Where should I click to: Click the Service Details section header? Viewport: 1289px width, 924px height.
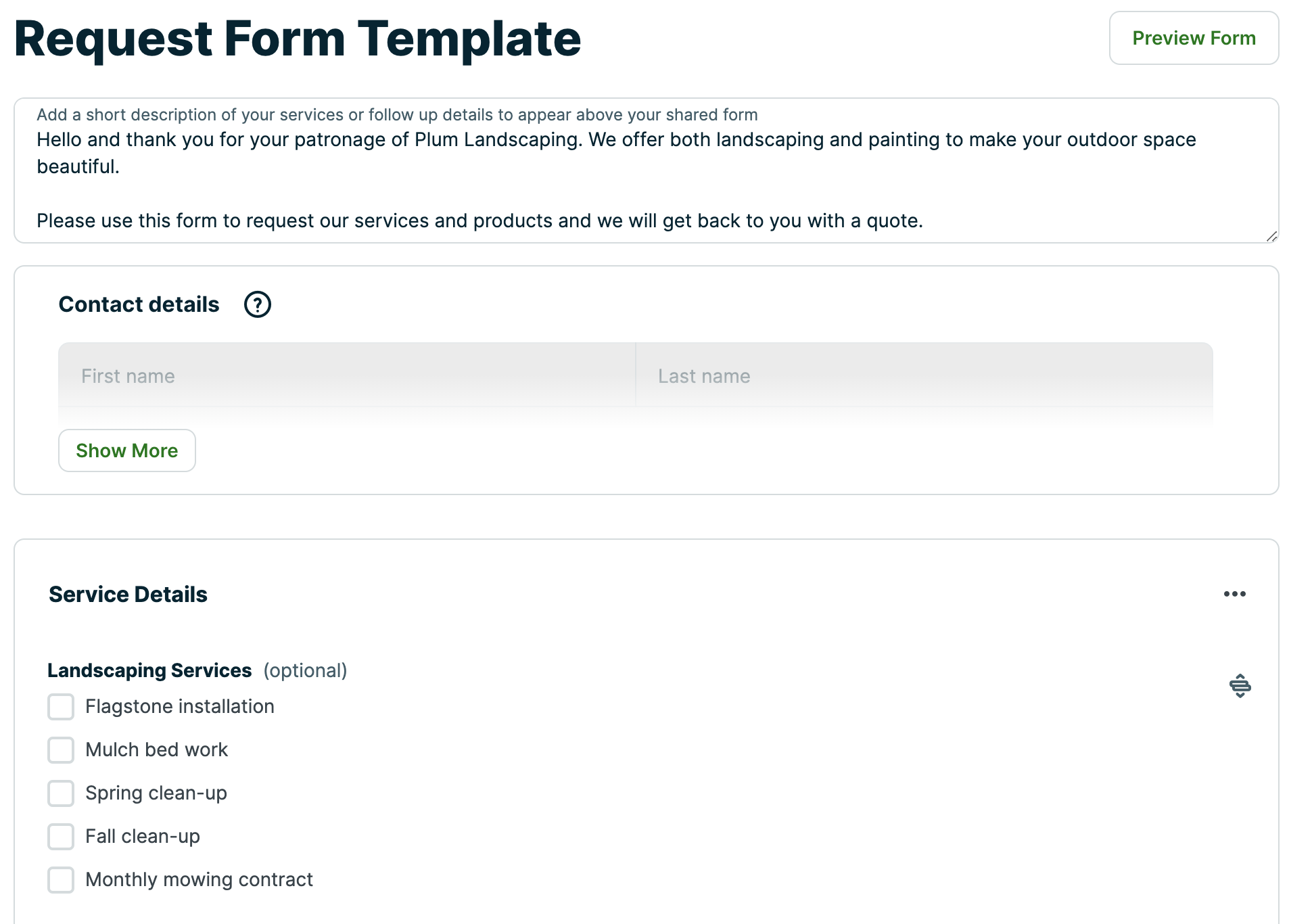click(x=127, y=594)
